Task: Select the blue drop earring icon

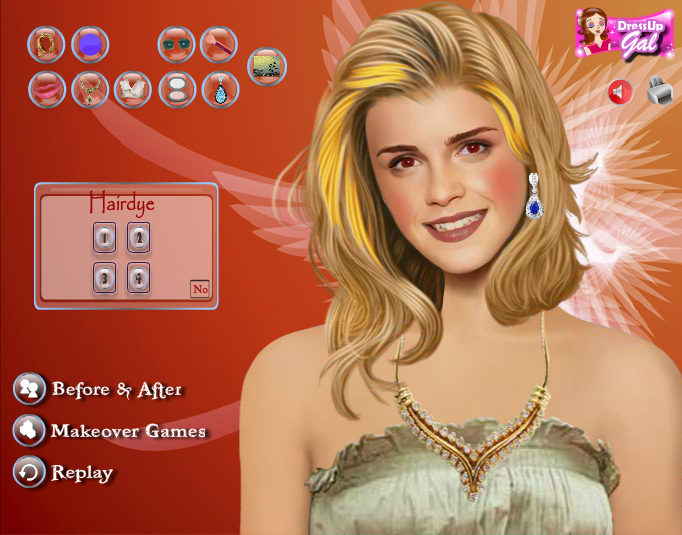Action: coord(221,90)
